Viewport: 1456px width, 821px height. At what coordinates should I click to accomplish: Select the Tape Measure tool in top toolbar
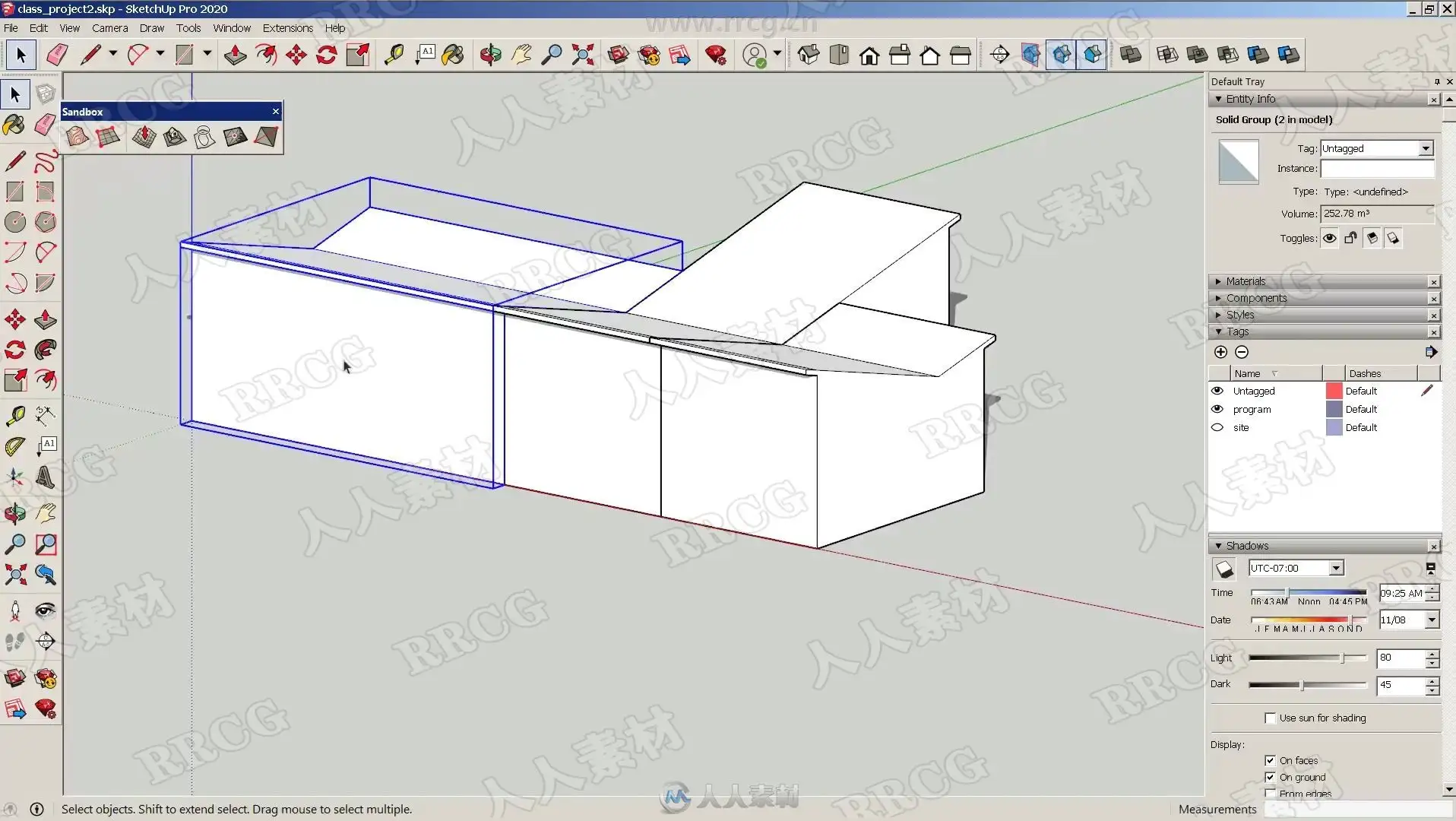click(394, 55)
